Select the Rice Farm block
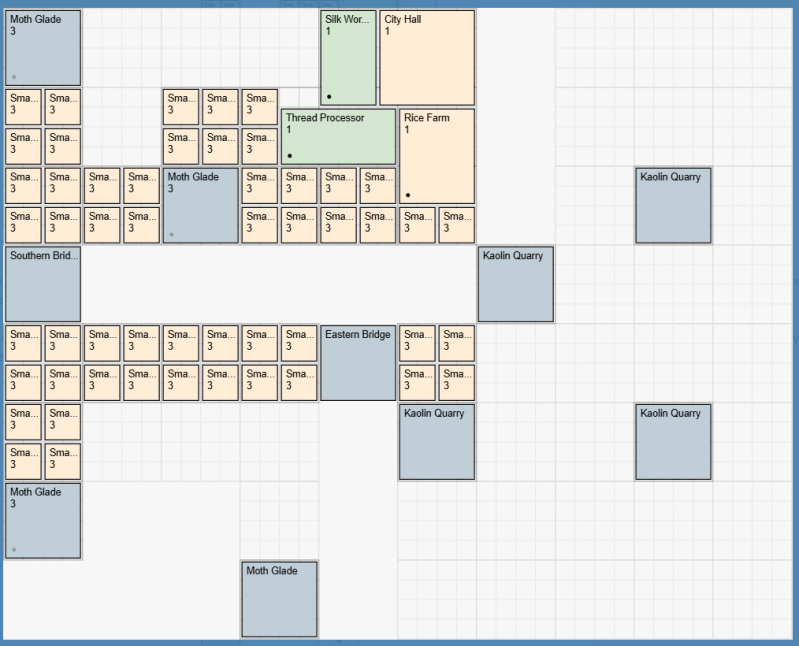This screenshot has width=799, height=646. click(437, 156)
